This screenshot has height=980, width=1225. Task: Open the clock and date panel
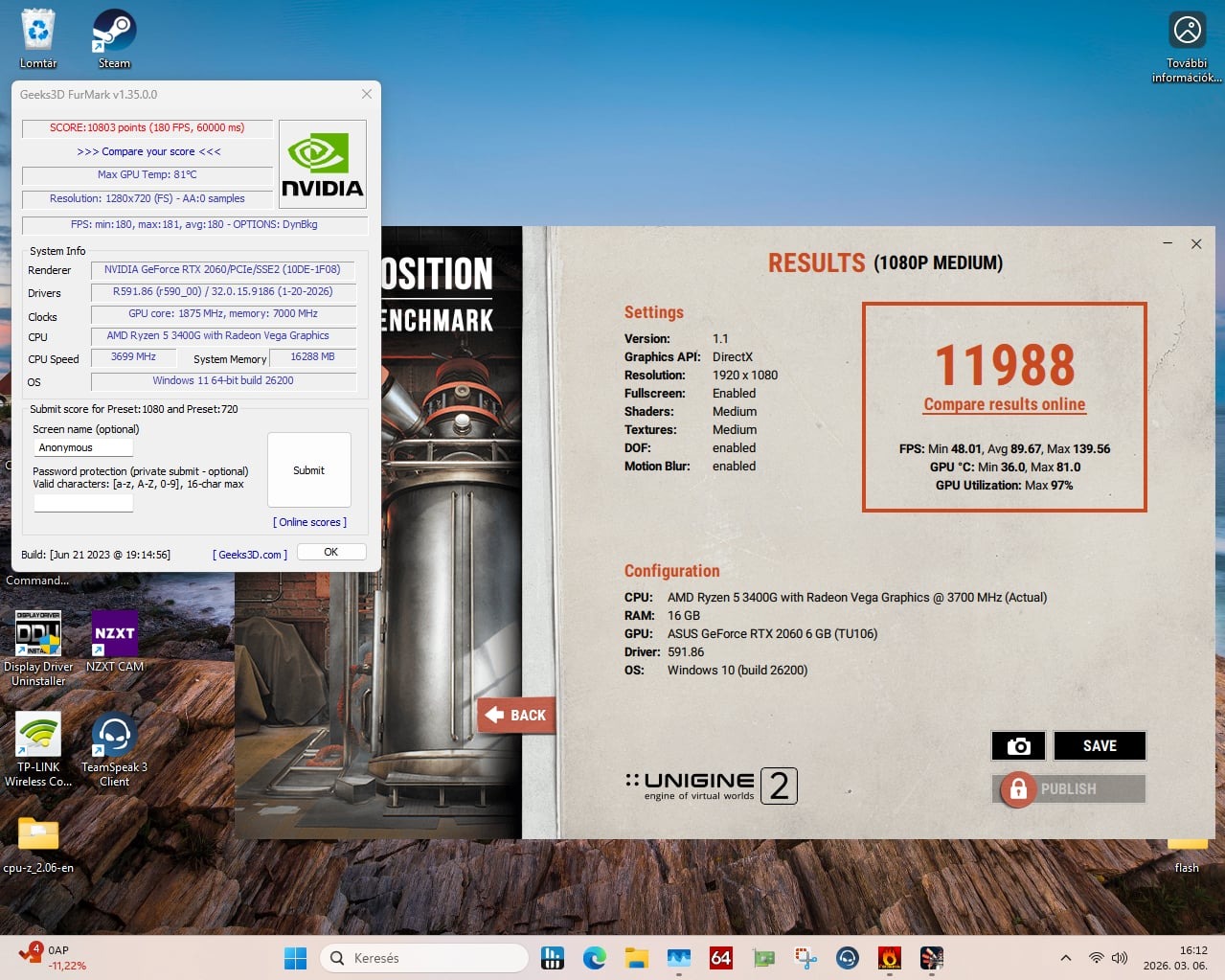click(x=1175, y=958)
